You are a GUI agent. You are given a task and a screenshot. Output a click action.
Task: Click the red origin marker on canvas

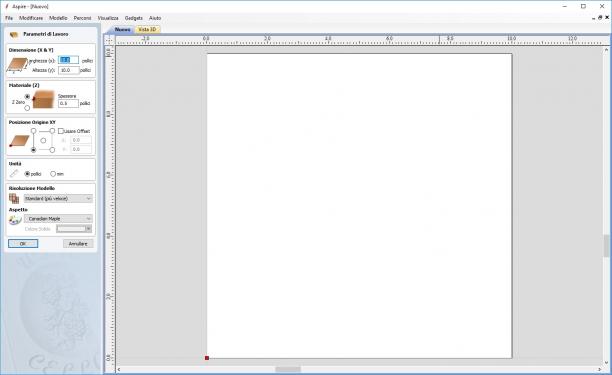point(207,358)
